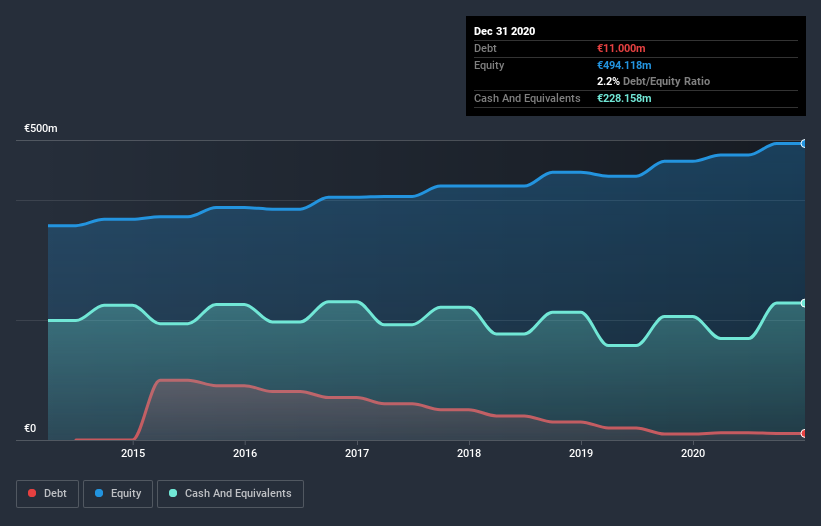Toggle the Cash And Equivalents legend button
Screen dimensions: 821x526
[x=230, y=494]
